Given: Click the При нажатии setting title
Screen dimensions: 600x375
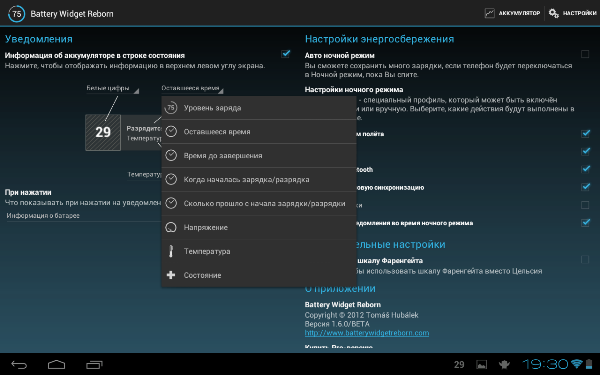Looking at the screenshot, I should click(x=28, y=192).
